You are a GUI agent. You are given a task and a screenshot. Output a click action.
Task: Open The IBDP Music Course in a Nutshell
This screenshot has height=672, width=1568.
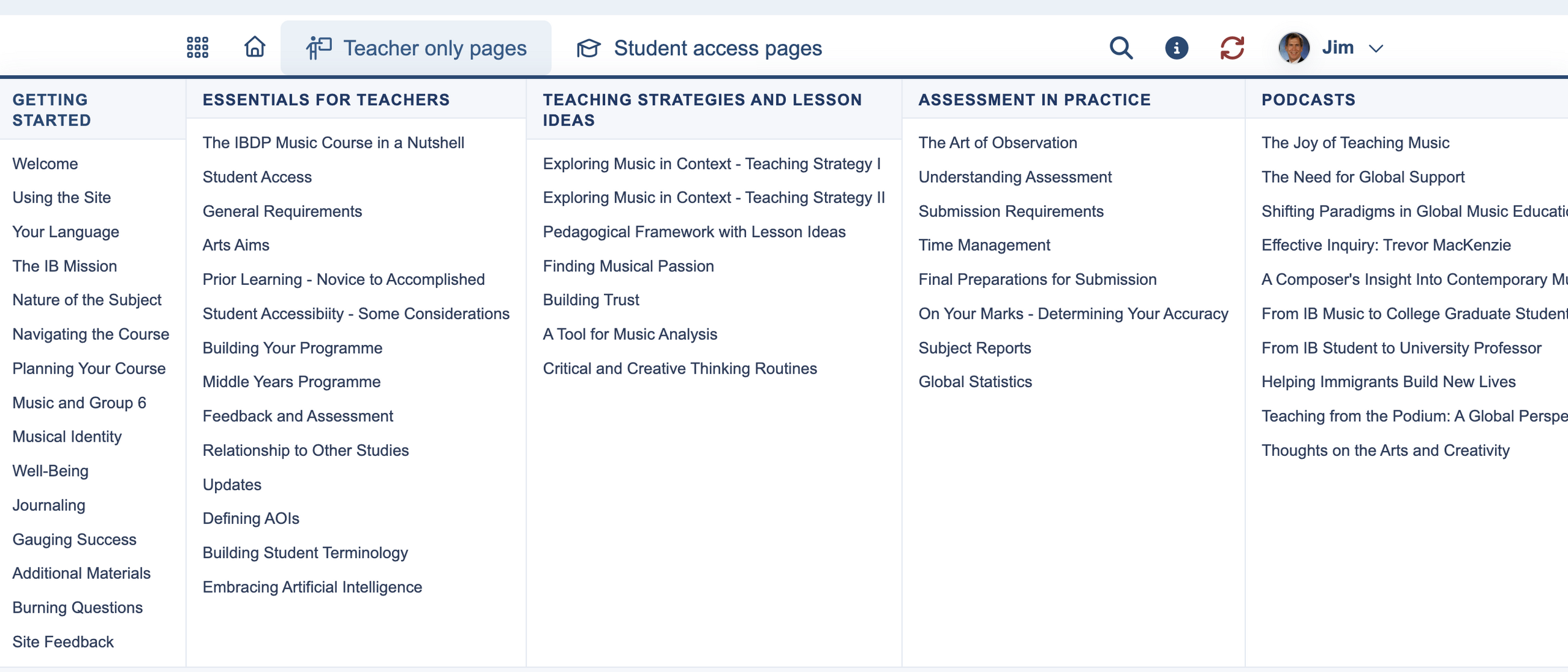pyautogui.click(x=333, y=143)
